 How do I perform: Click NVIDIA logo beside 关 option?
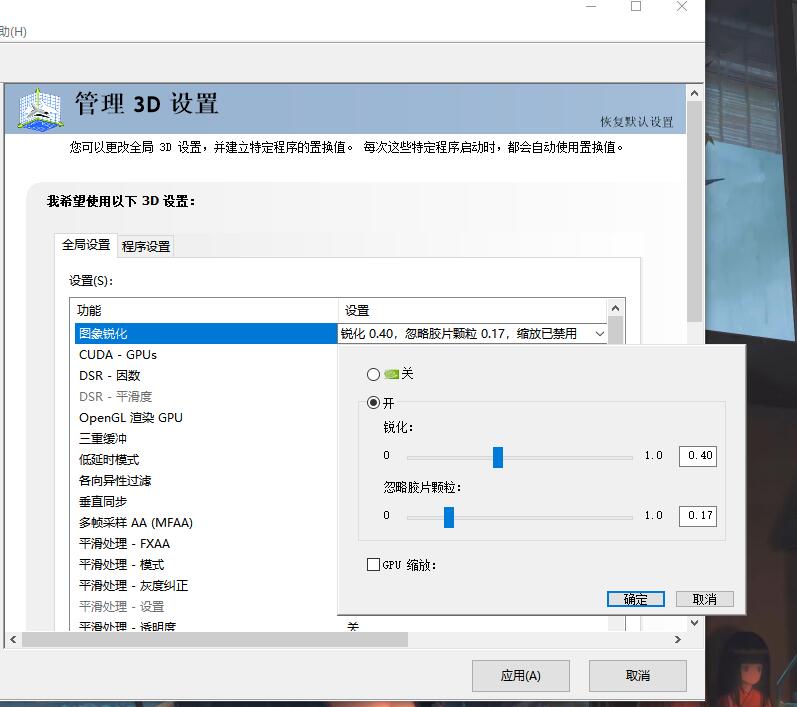click(391, 375)
